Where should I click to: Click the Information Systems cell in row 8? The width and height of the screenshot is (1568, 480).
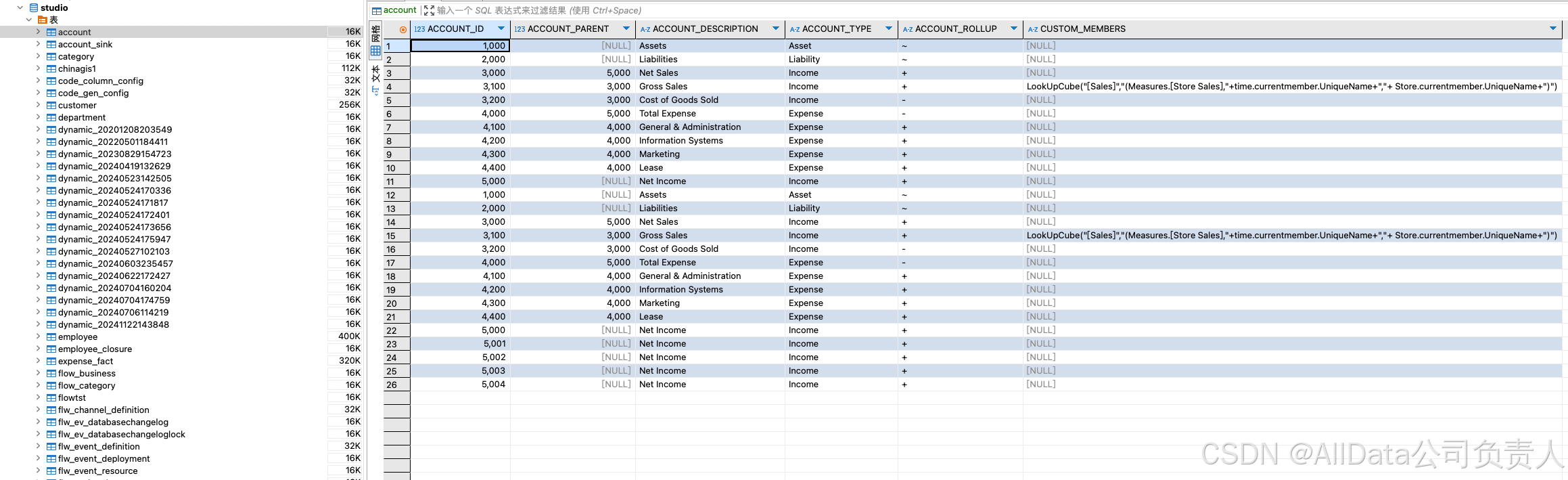click(x=710, y=141)
